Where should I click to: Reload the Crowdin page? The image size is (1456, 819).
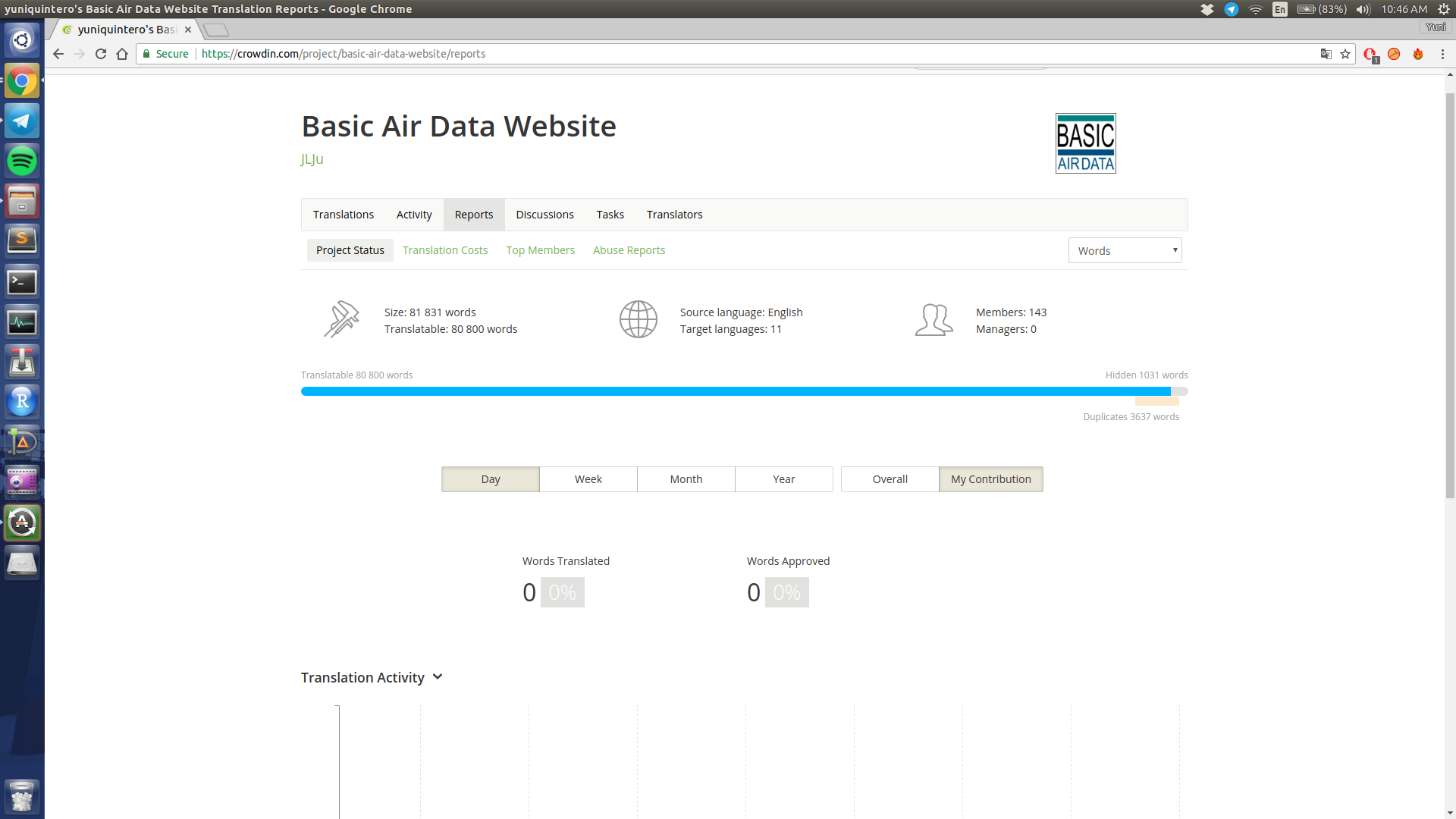click(x=101, y=54)
